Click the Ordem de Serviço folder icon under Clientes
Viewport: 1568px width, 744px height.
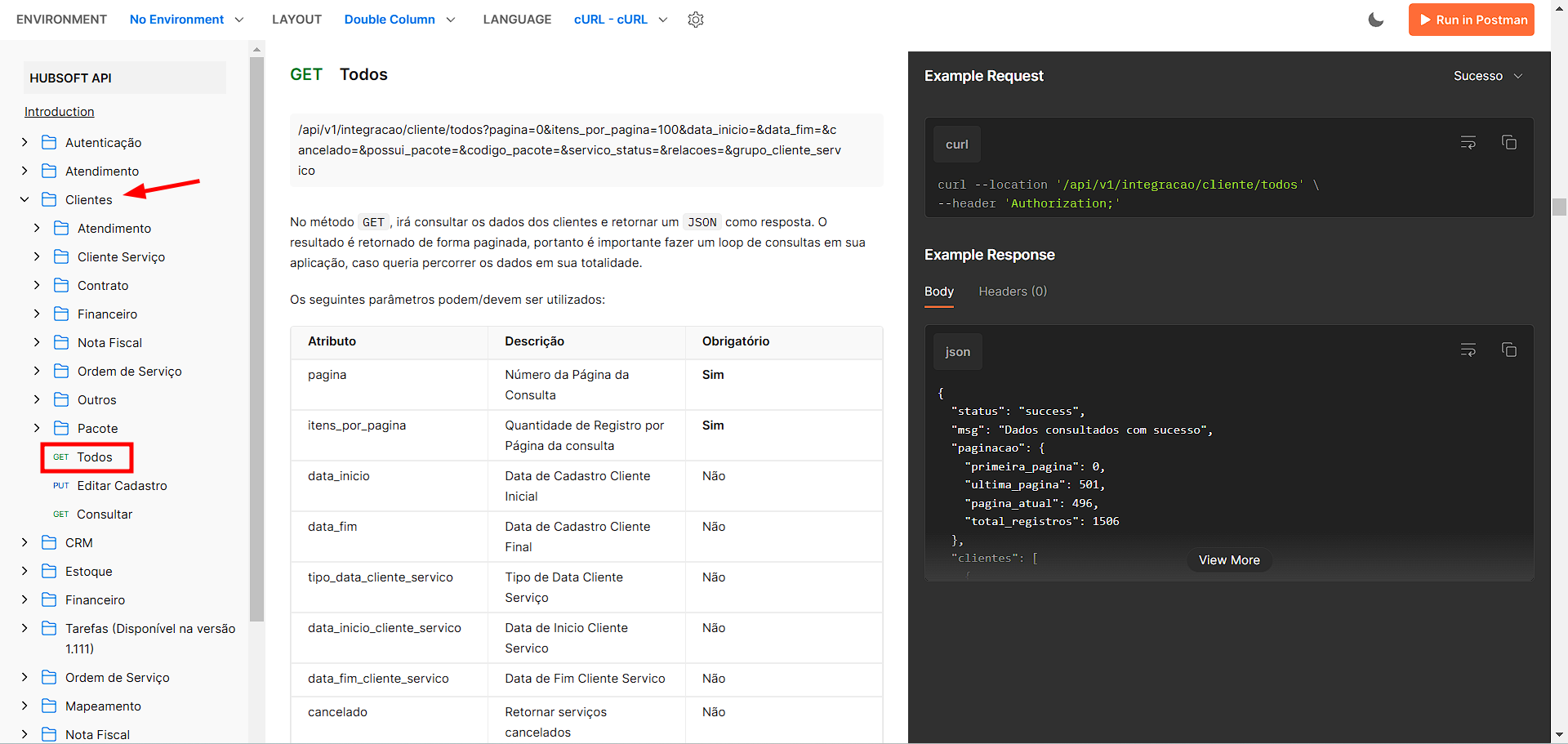click(x=61, y=371)
